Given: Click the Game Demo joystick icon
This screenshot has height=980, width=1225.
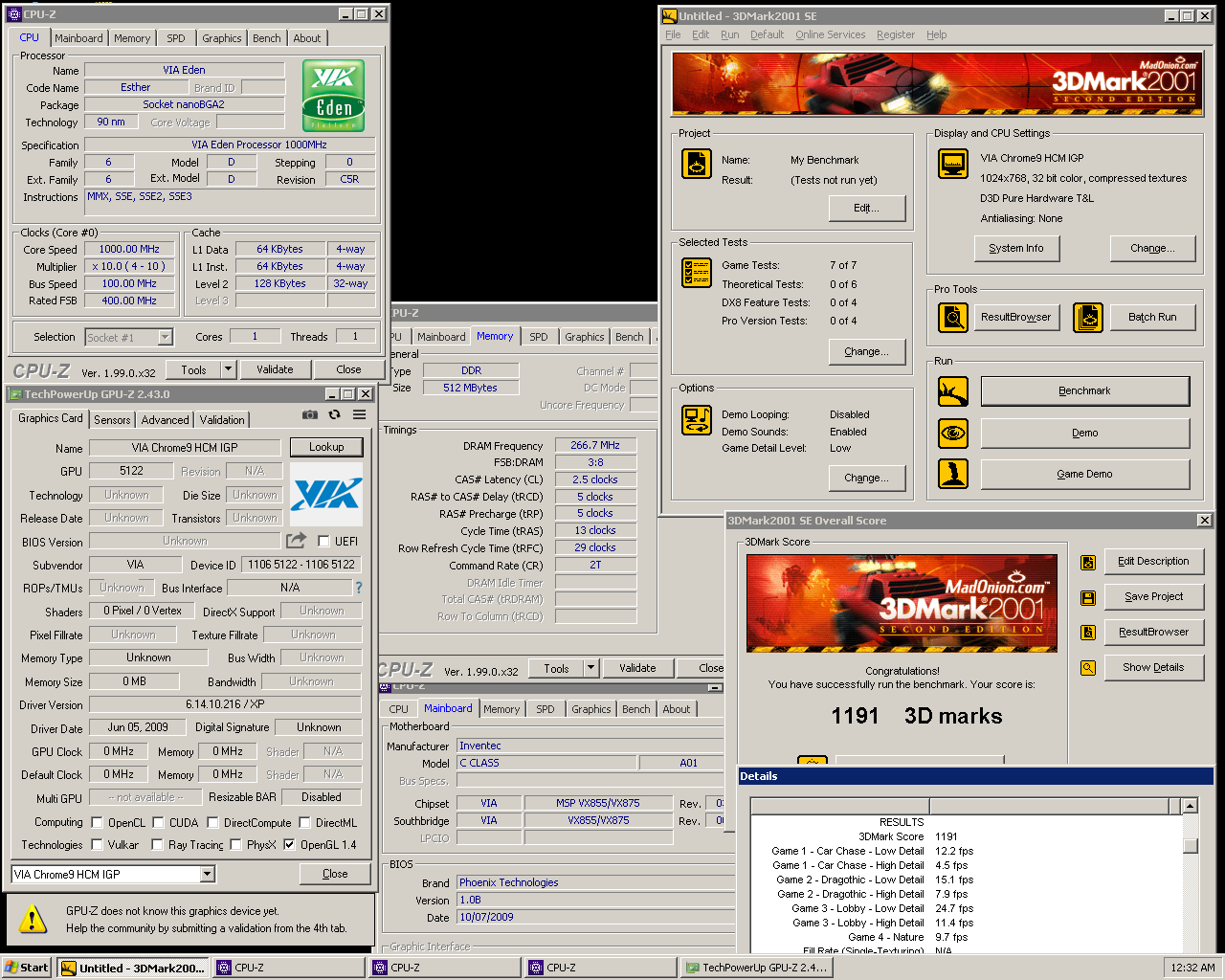Looking at the screenshot, I should point(953,474).
